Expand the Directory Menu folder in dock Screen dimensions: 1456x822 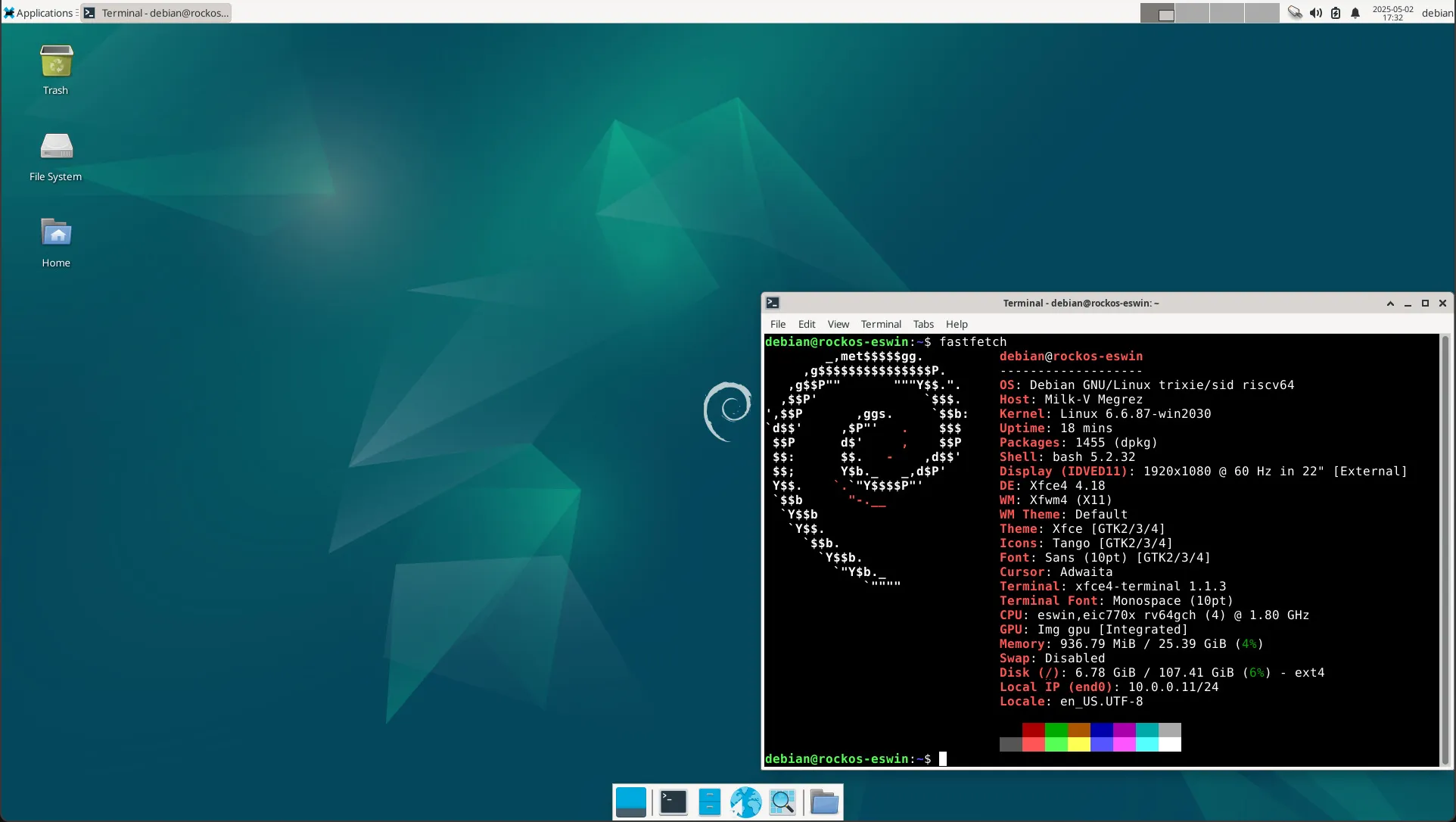(x=824, y=802)
